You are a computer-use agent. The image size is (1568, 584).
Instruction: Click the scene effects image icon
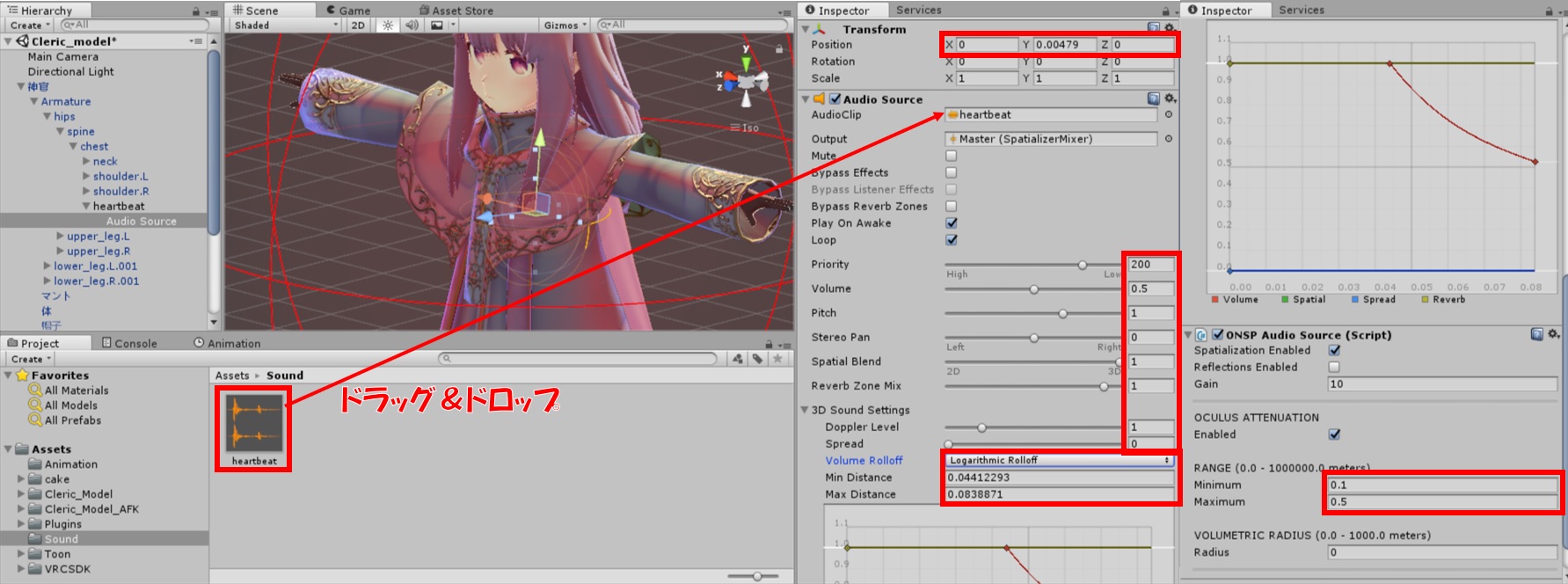point(437,26)
